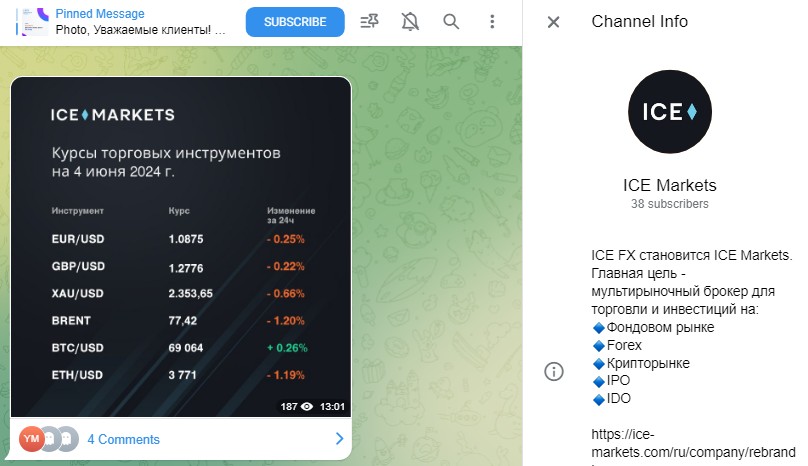
Task: Click the YM commenter avatar
Action: pyautogui.click(x=31, y=439)
